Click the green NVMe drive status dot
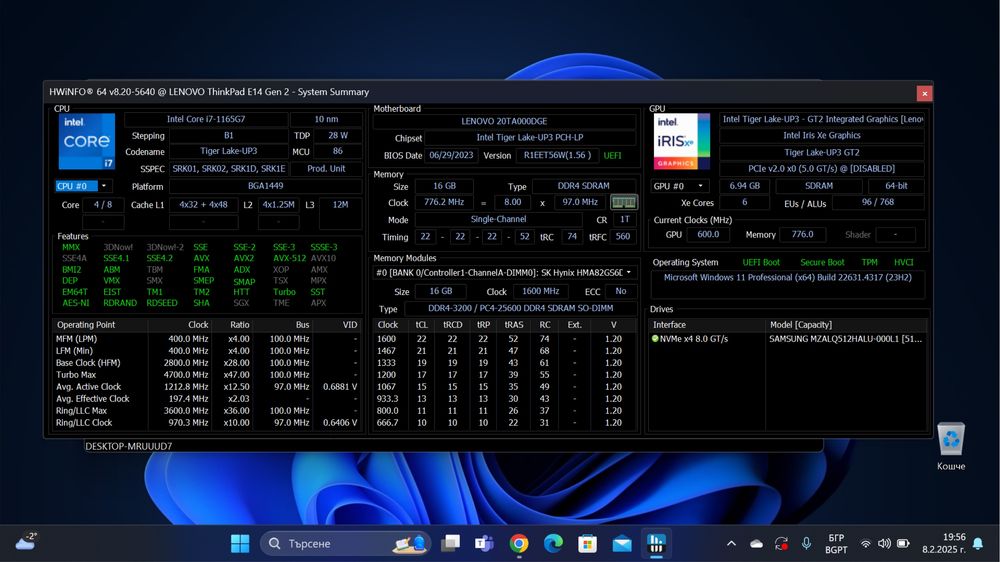 tap(655, 339)
